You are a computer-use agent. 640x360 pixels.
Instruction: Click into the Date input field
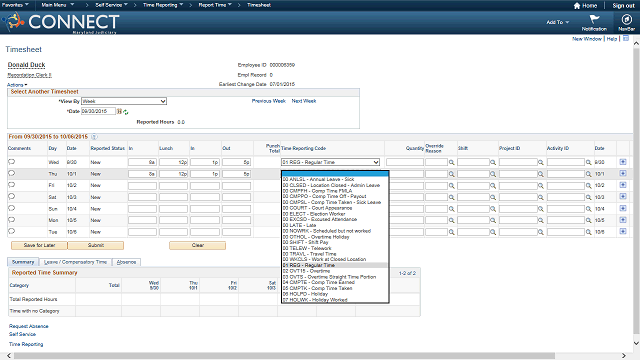[98, 111]
